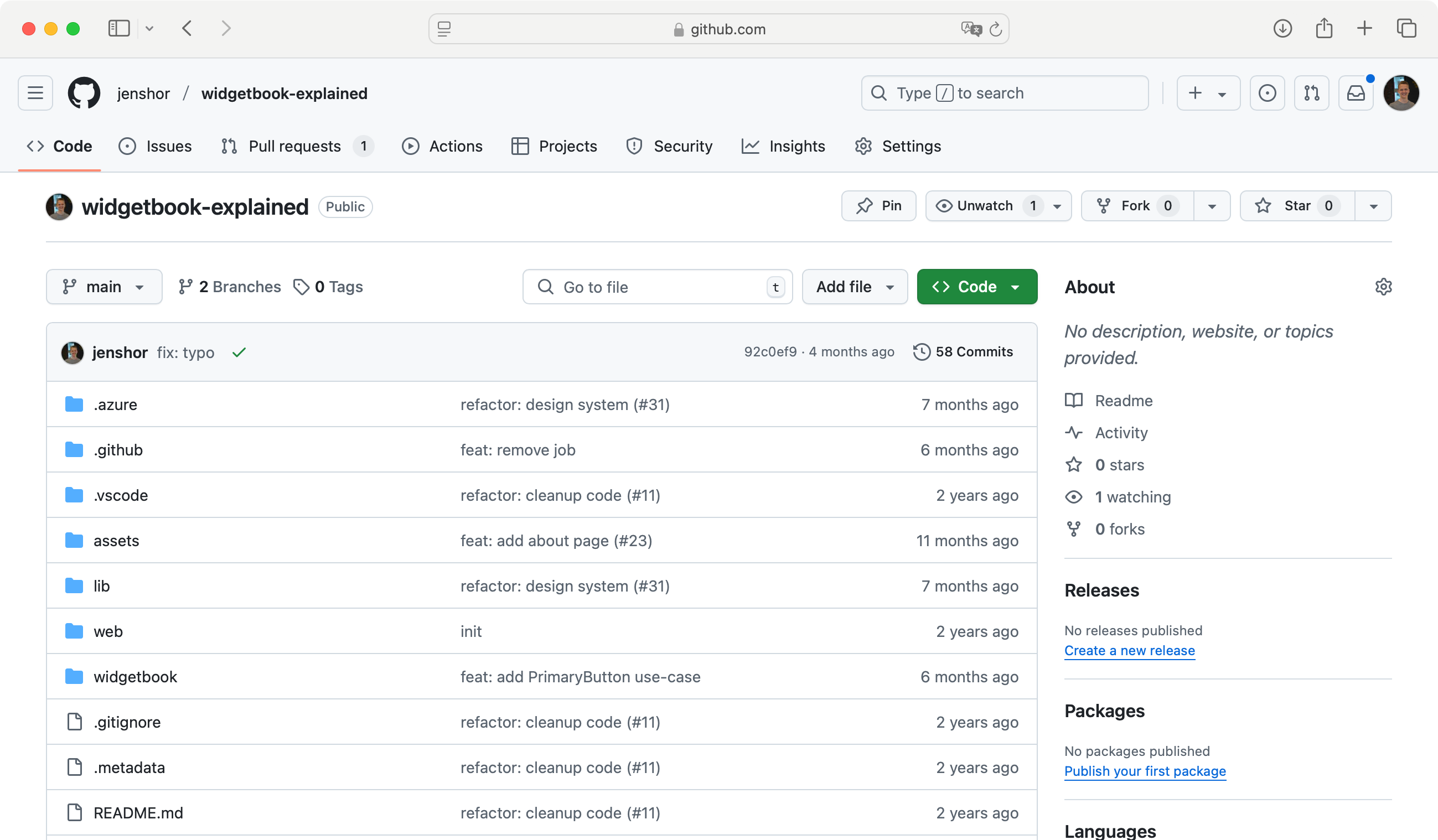Click the Safari share icon

[1324, 29]
